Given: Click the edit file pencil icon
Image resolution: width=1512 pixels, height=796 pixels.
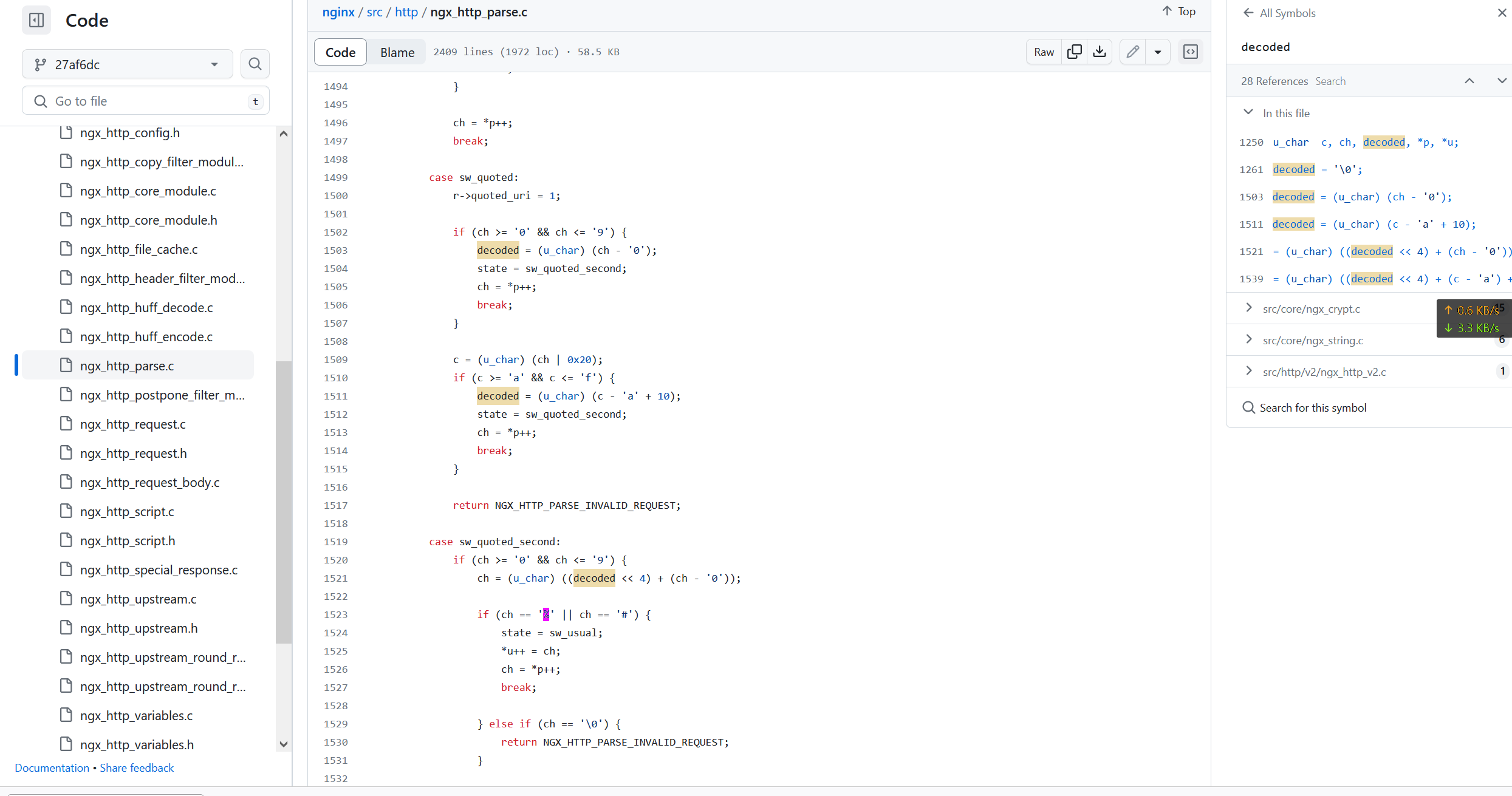Looking at the screenshot, I should click(1133, 52).
